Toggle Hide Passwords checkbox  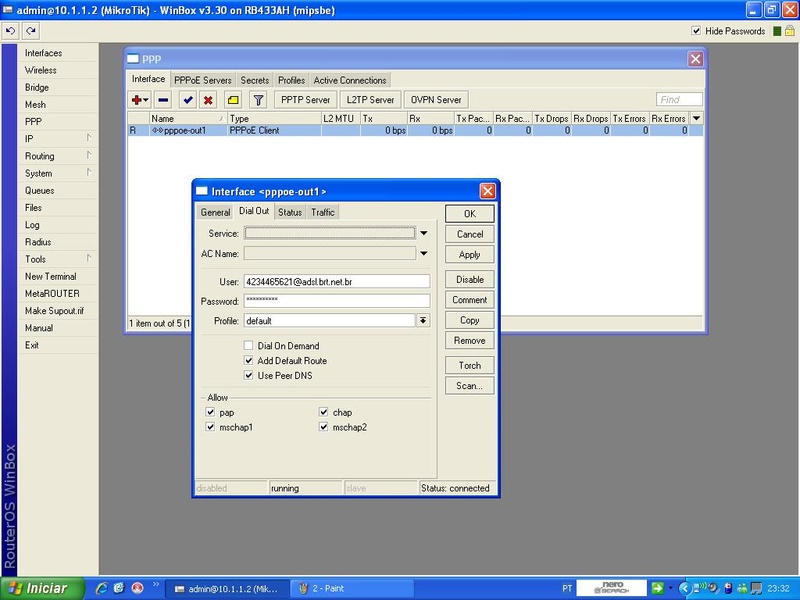point(696,31)
